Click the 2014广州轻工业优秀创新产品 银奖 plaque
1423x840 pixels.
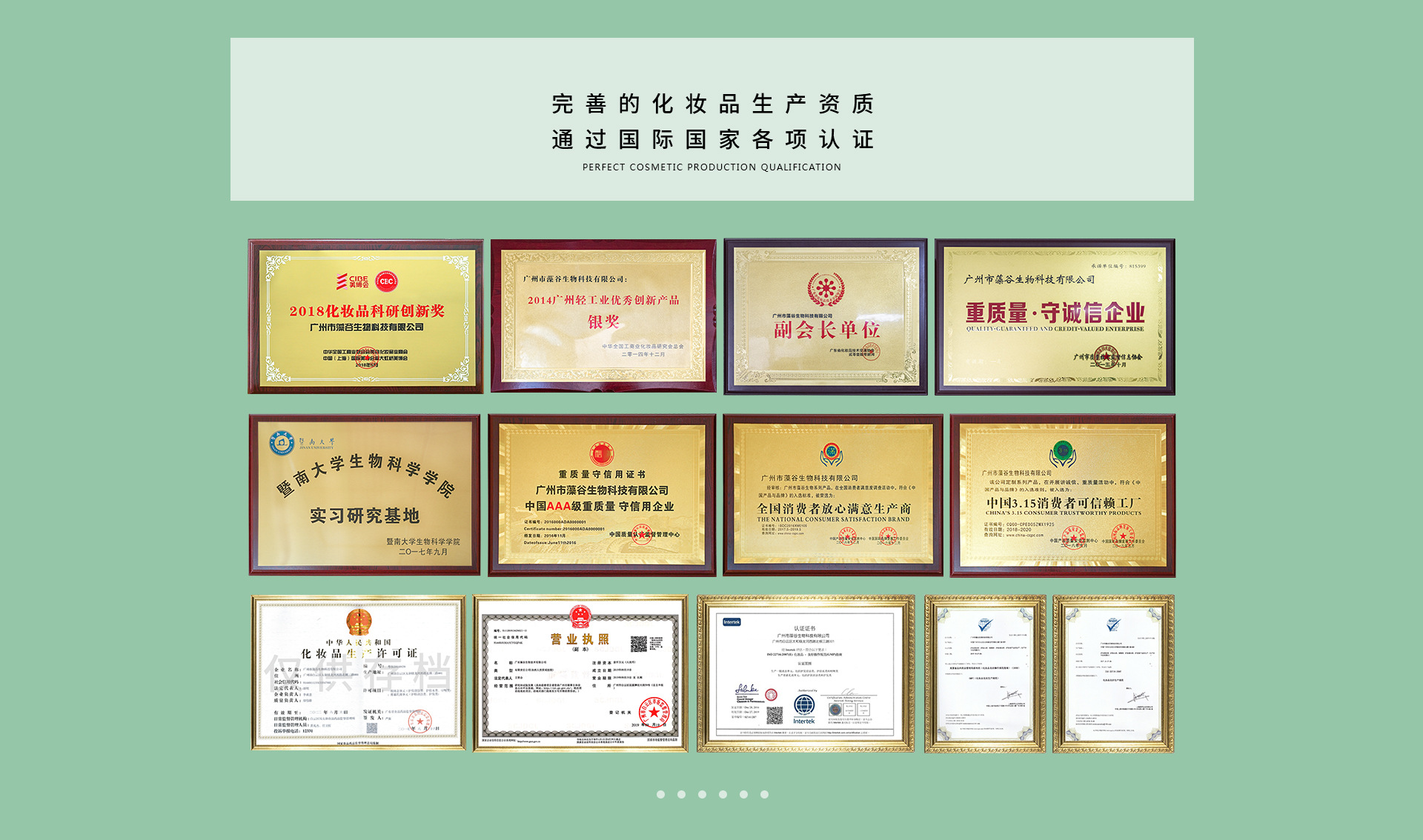[x=603, y=317]
